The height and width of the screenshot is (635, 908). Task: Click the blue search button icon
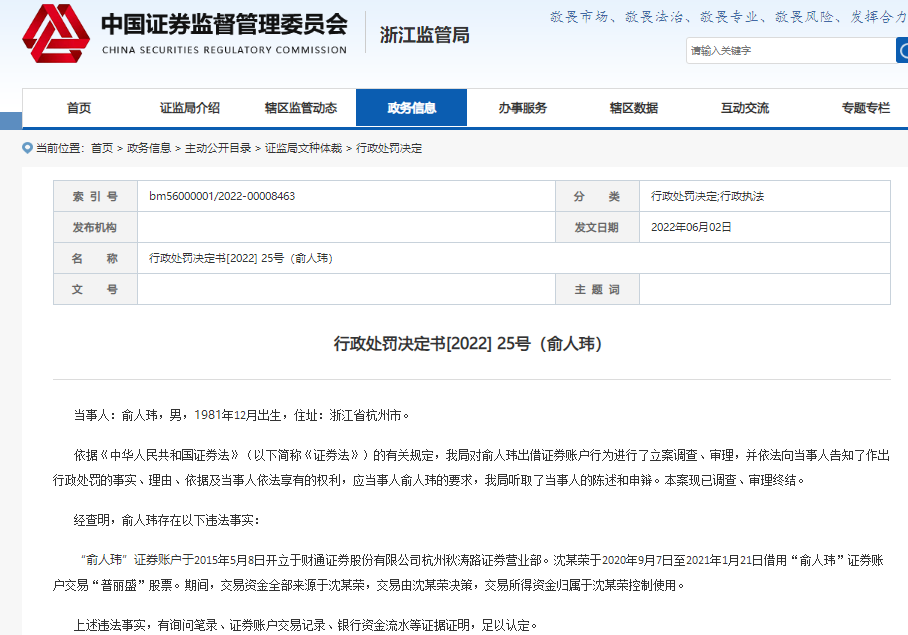pos(901,50)
